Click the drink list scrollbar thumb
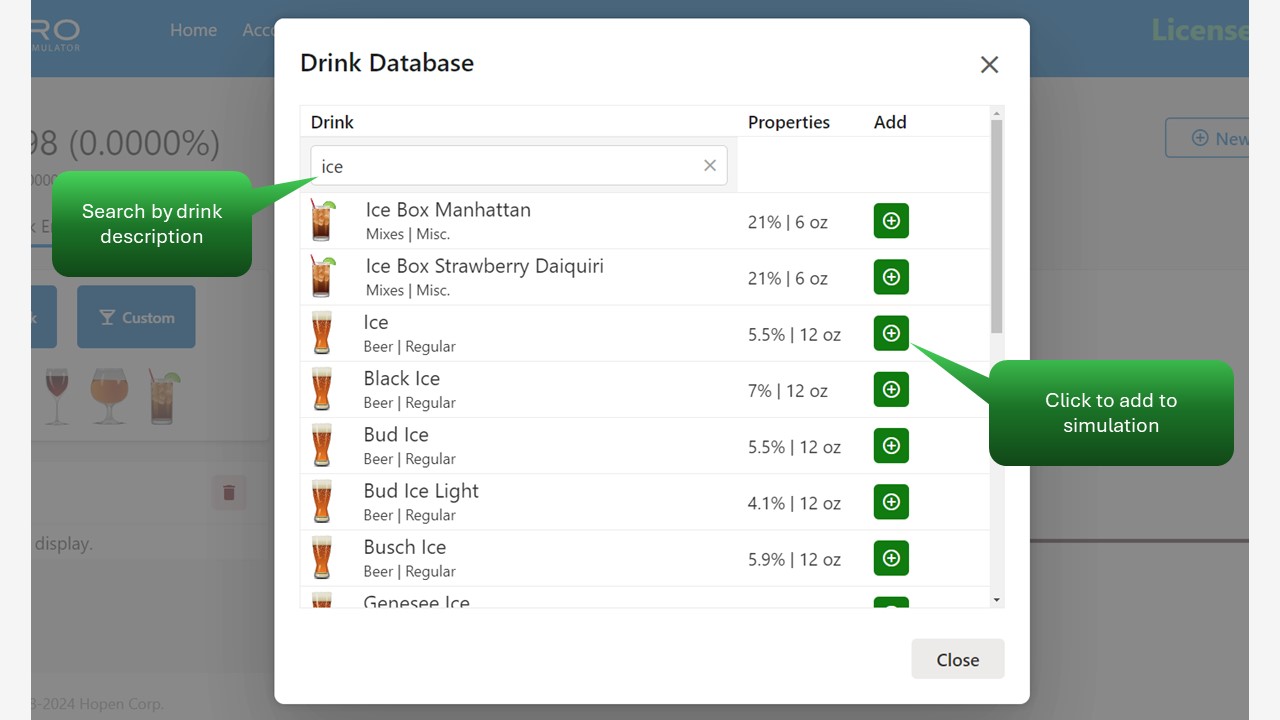The height and width of the screenshot is (720, 1280). coord(996,227)
